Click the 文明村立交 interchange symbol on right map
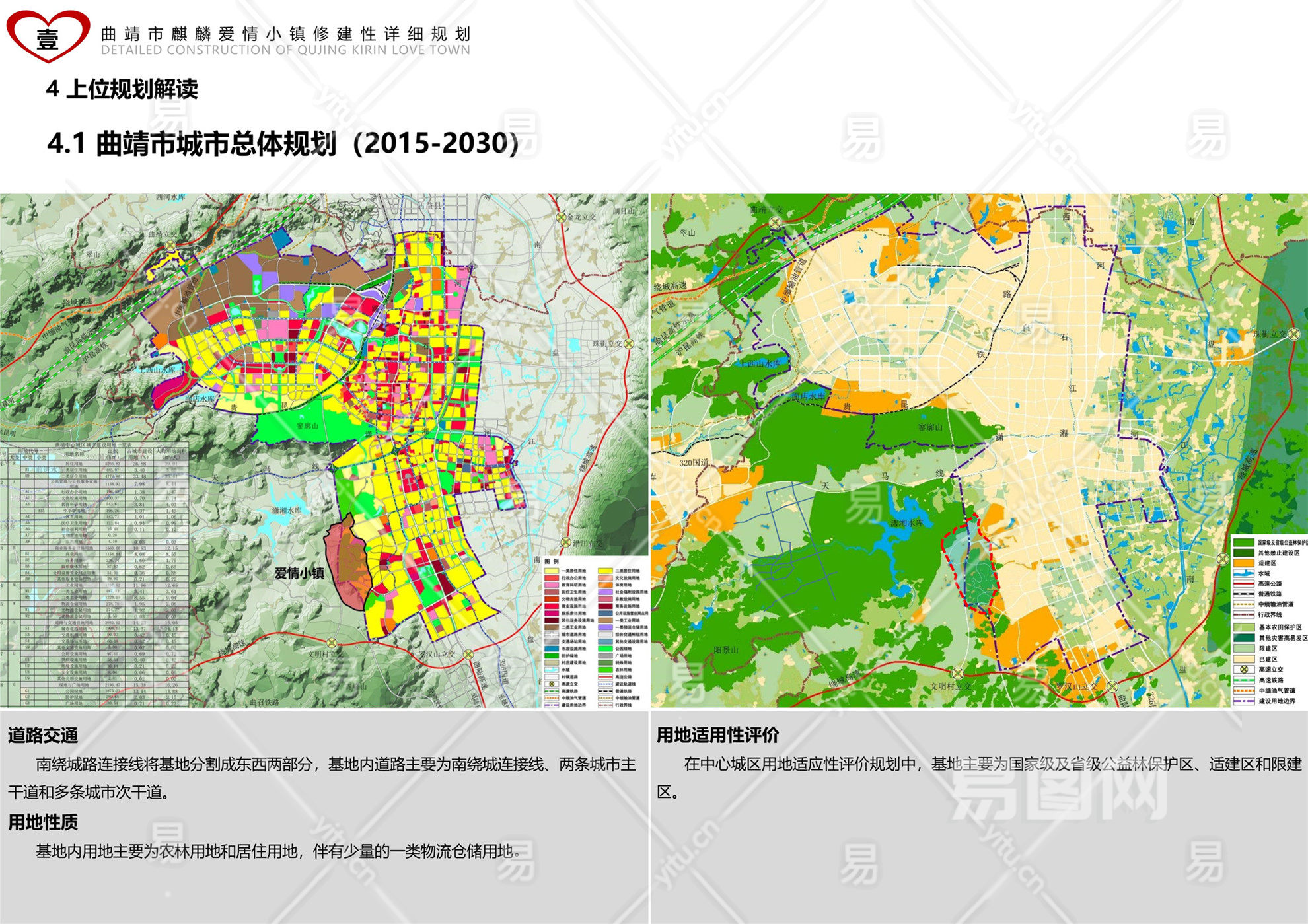The width and height of the screenshot is (1308, 924). tap(957, 673)
